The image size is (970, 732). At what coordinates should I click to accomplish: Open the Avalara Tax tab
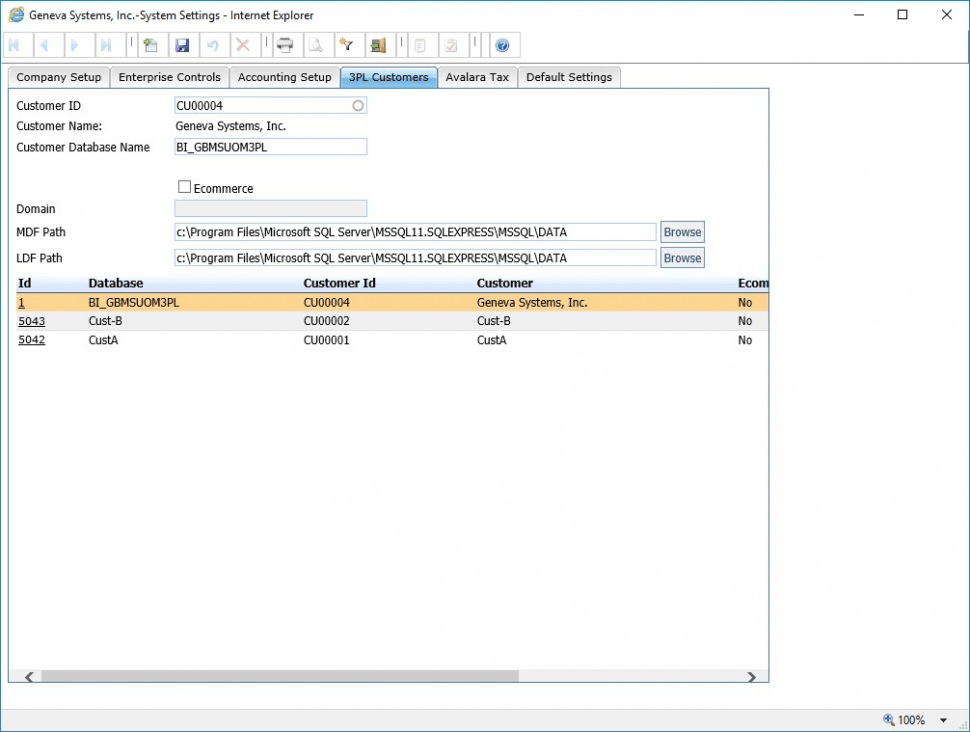[x=477, y=77]
